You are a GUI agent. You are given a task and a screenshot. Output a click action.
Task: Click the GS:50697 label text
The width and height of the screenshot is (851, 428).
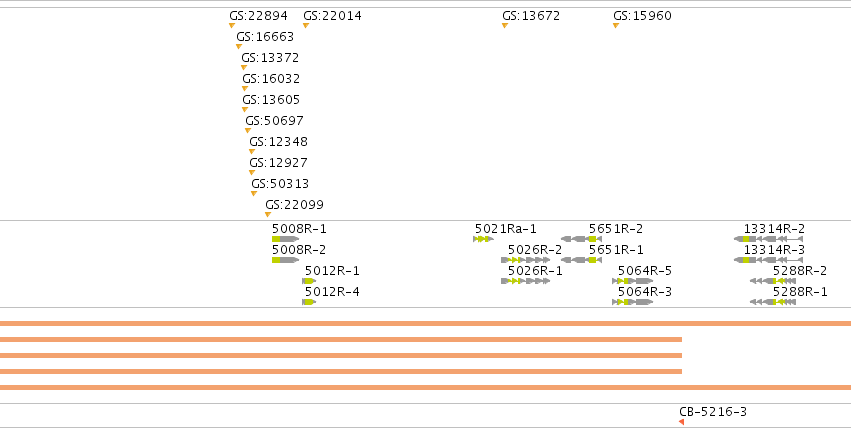(274, 121)
